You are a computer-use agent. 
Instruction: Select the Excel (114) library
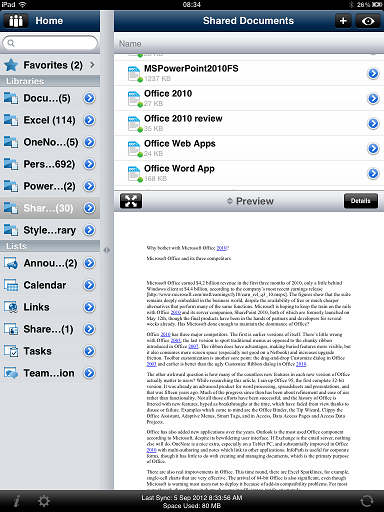click(x=50, y=120)
